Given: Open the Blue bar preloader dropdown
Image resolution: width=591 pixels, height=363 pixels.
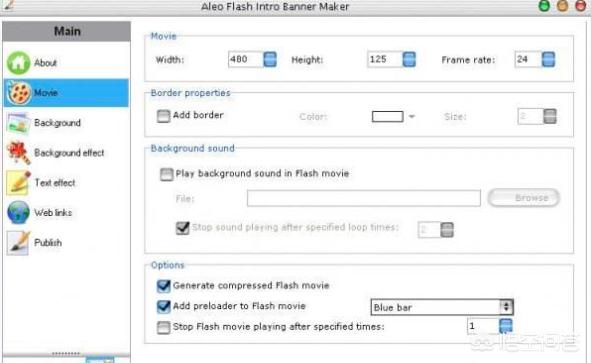Looking at the screenshot, I should (x=442, y=308).
